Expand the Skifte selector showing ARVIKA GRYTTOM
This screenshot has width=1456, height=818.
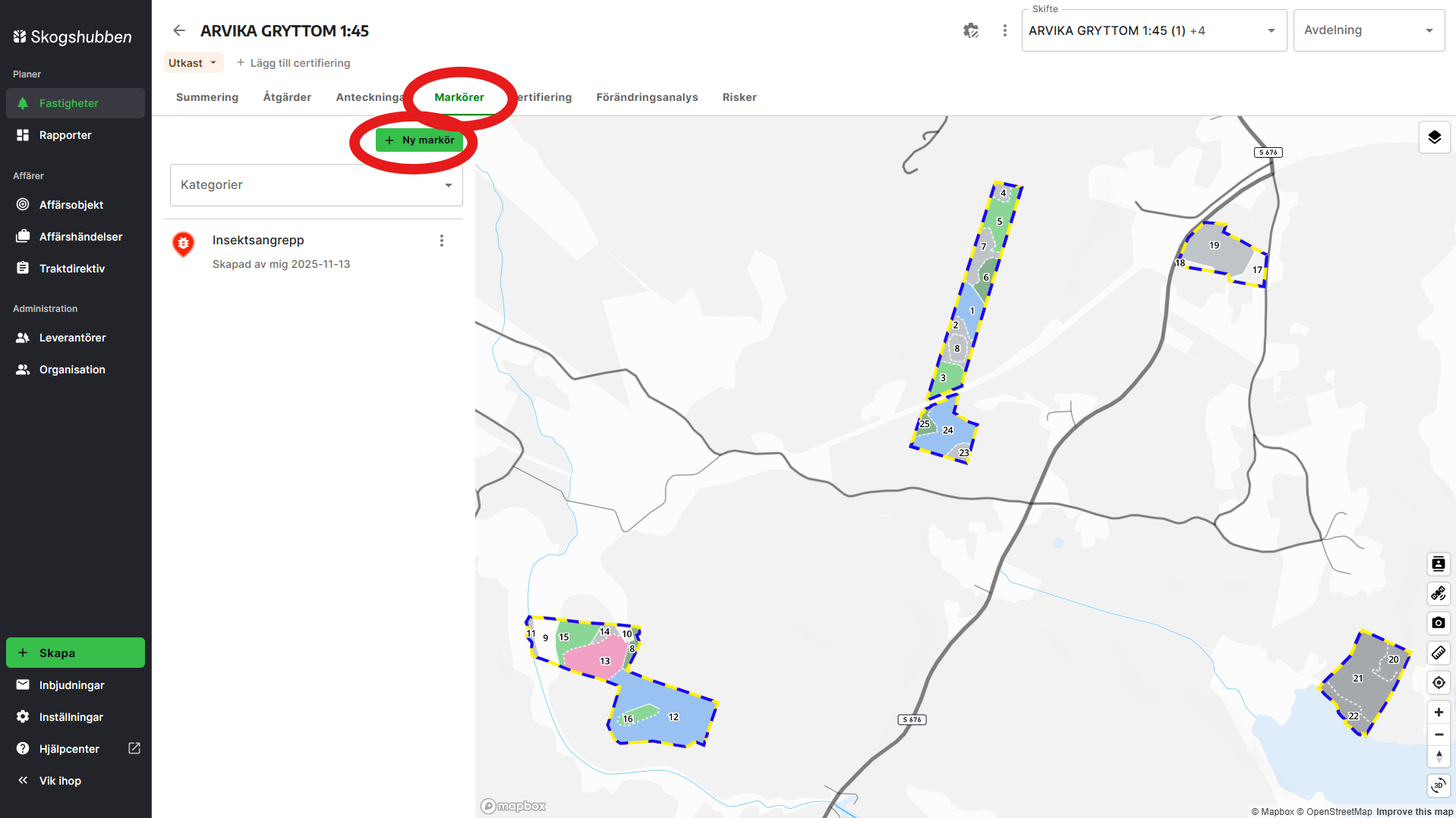coord(1271,30)
